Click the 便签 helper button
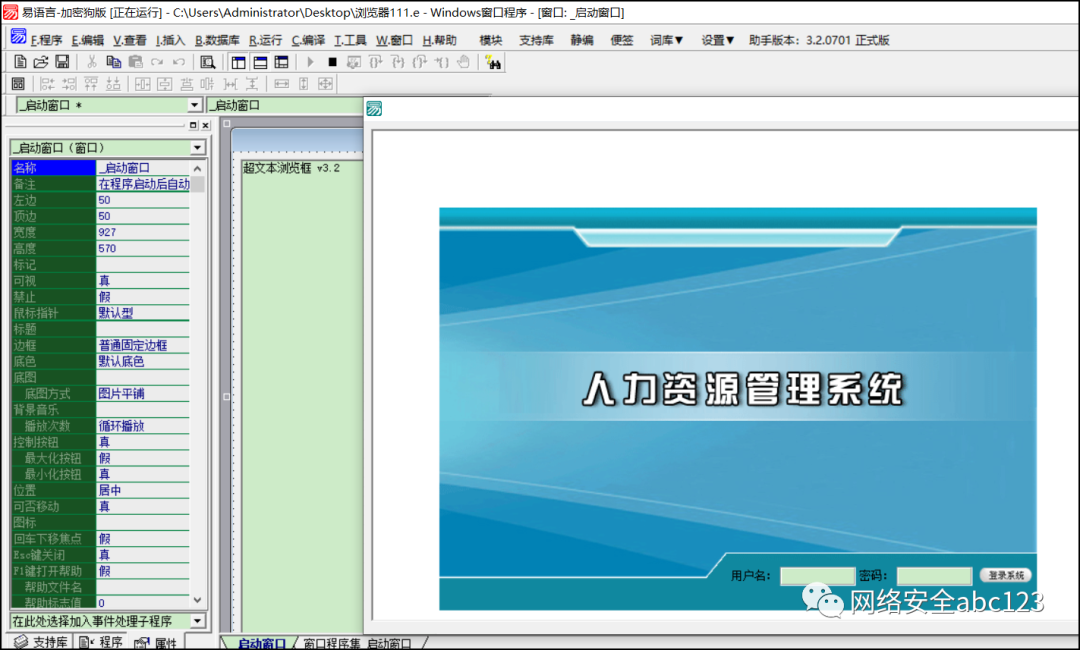 (621, 40)
